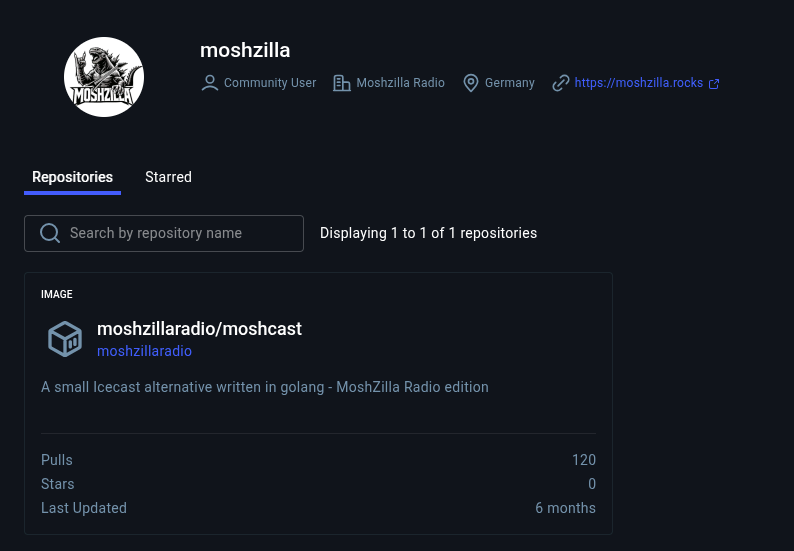The height and width of the screenshot is (551, 794).
Task: Switch to the Starred tab
Action: pyautogui.click(x=168, y=177)
